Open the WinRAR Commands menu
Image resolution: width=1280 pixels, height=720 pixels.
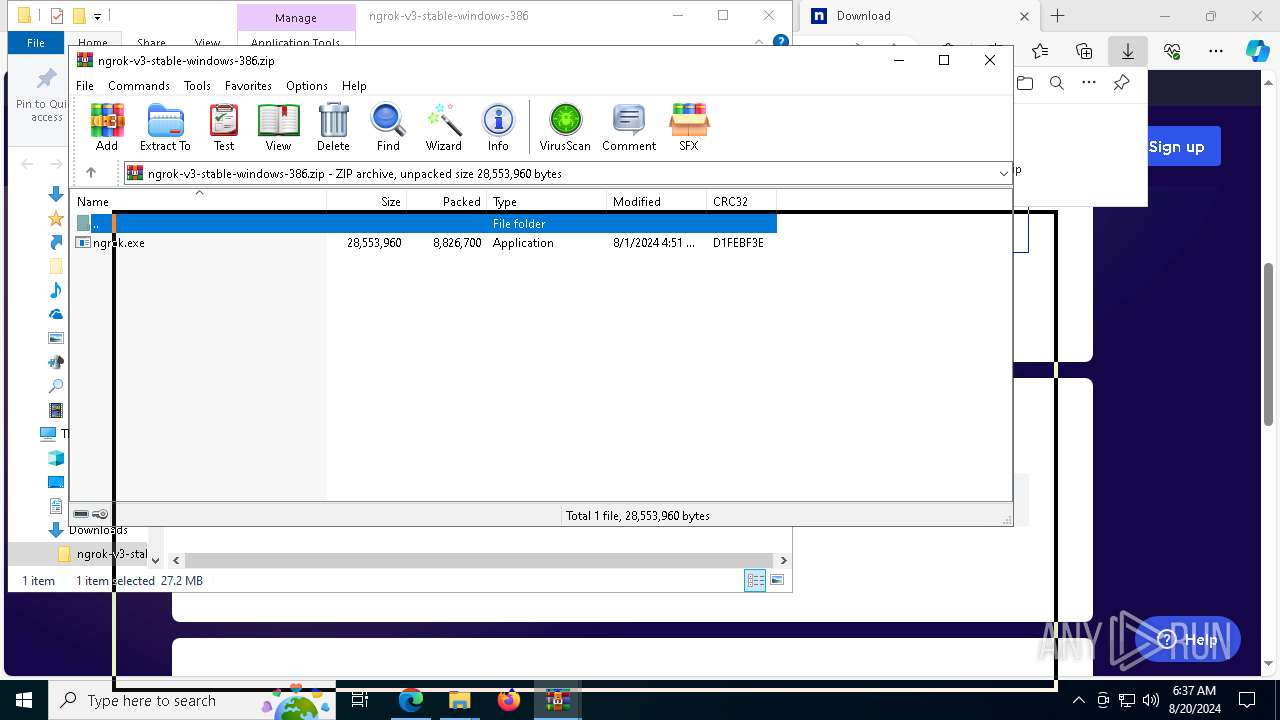(x=139, y=86)
